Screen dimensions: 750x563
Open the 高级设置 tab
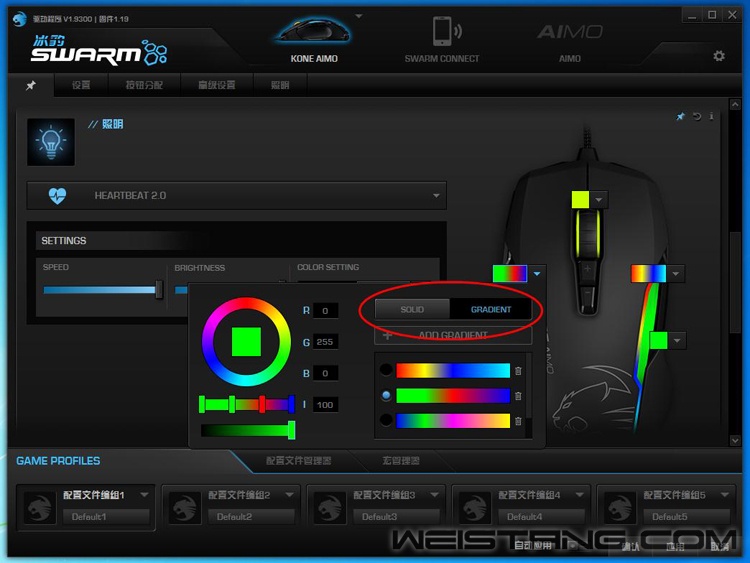coord(217,85)
